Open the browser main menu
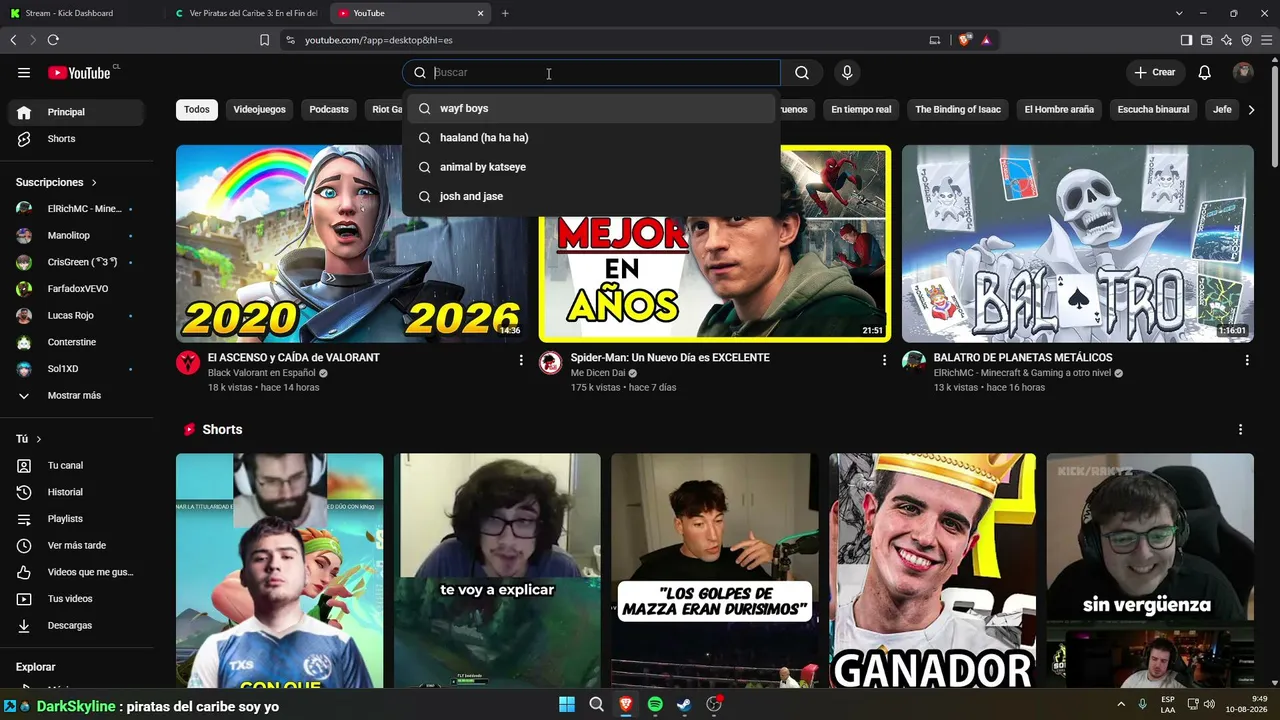 click(x=1266, y=40)
